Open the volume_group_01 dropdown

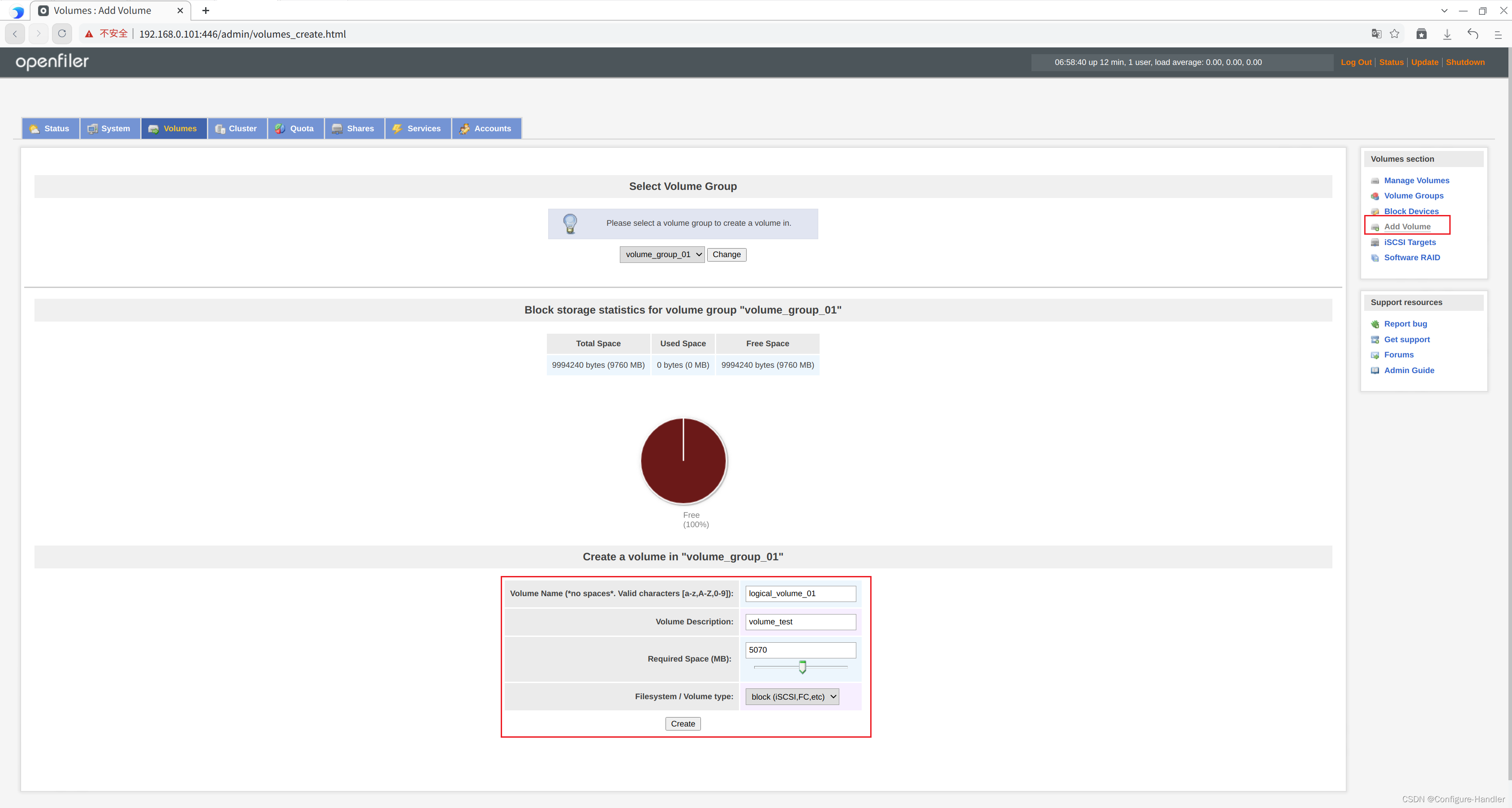pyautogui.click(x=661, y=255)
